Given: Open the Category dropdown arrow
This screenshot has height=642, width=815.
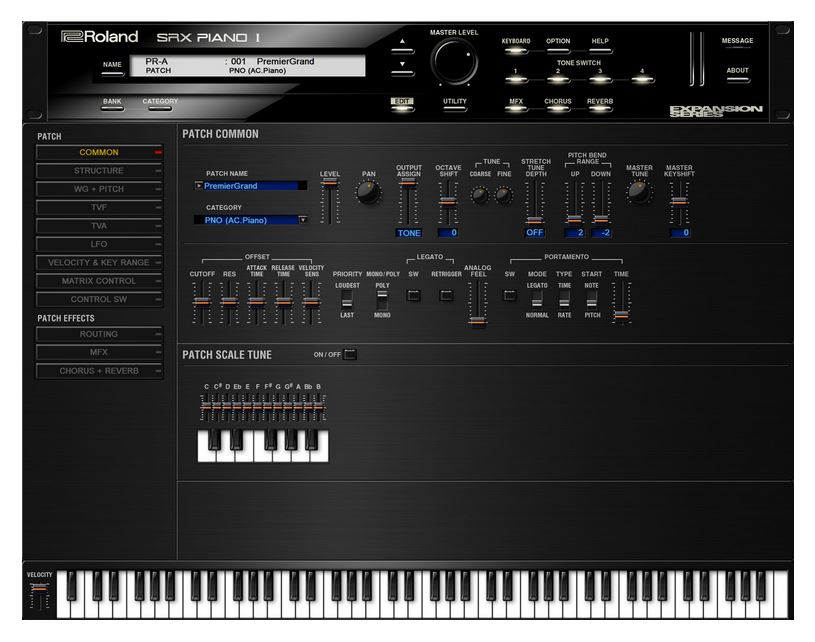Looking at the screenshot, I should [x=303, y=220].
